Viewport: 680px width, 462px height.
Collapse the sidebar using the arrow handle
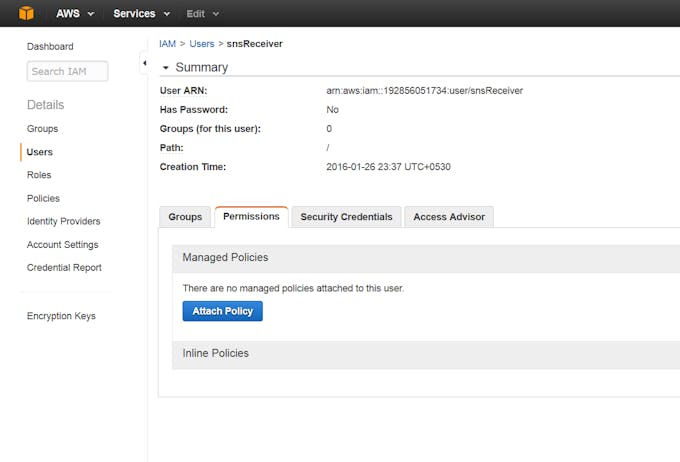(x=144, y=63)
